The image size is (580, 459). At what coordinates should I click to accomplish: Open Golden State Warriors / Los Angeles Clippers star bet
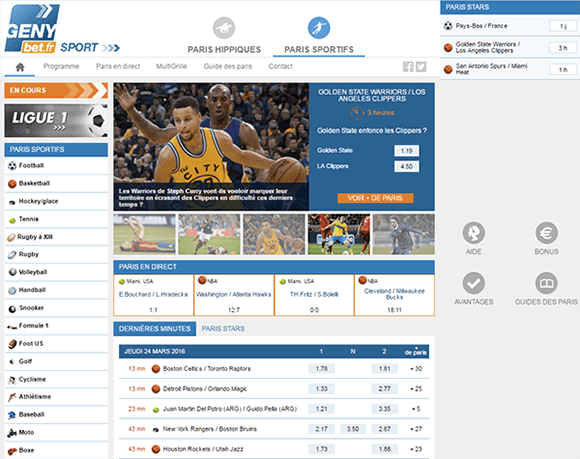click(x=488, y=47)
